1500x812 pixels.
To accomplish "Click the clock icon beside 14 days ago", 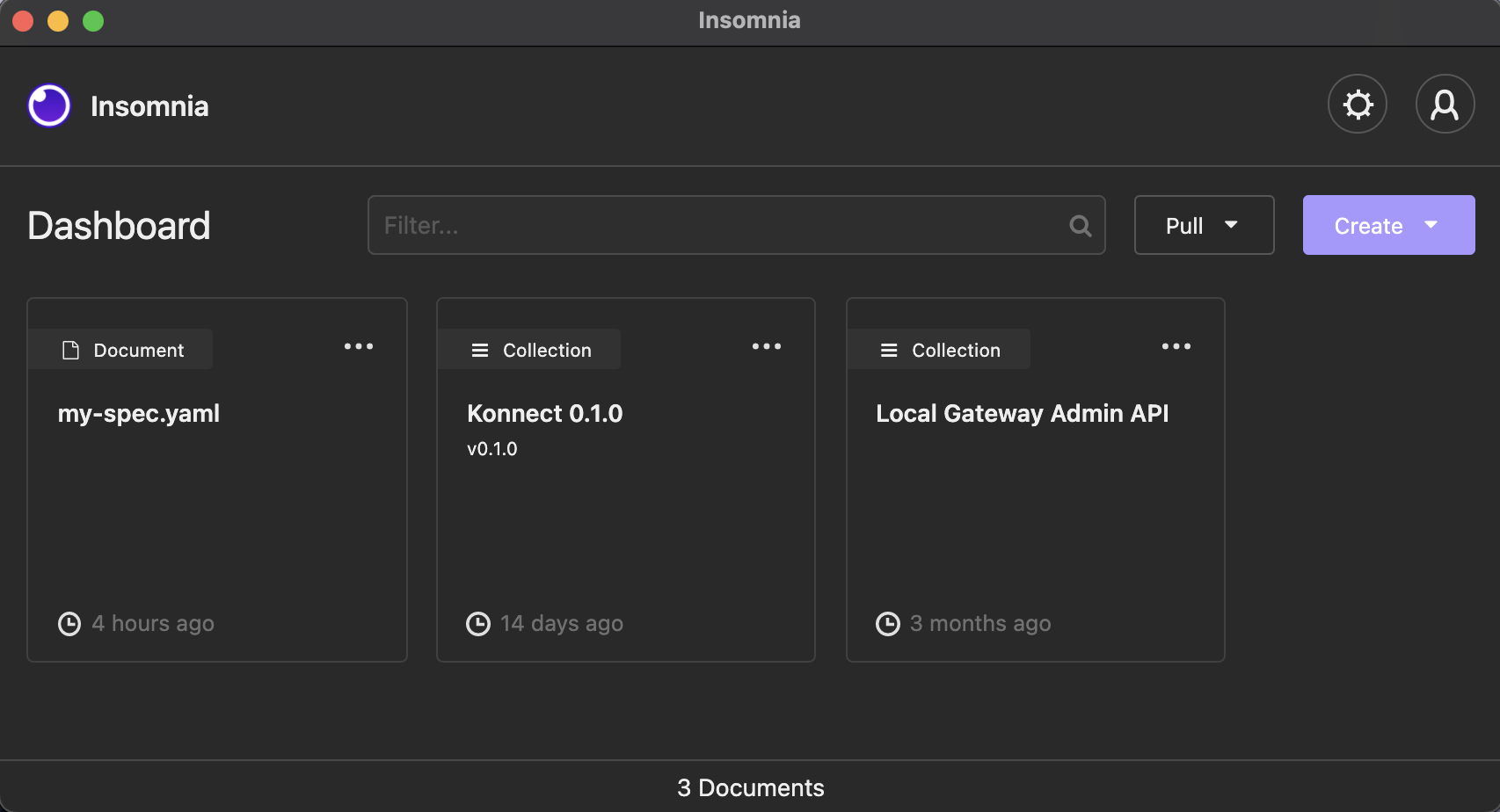I will (x=478, y=624).
